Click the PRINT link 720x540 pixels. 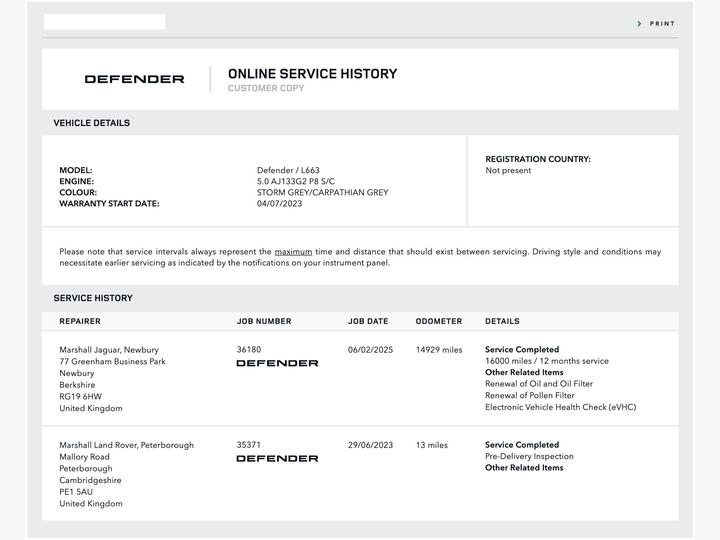(662, 23)
